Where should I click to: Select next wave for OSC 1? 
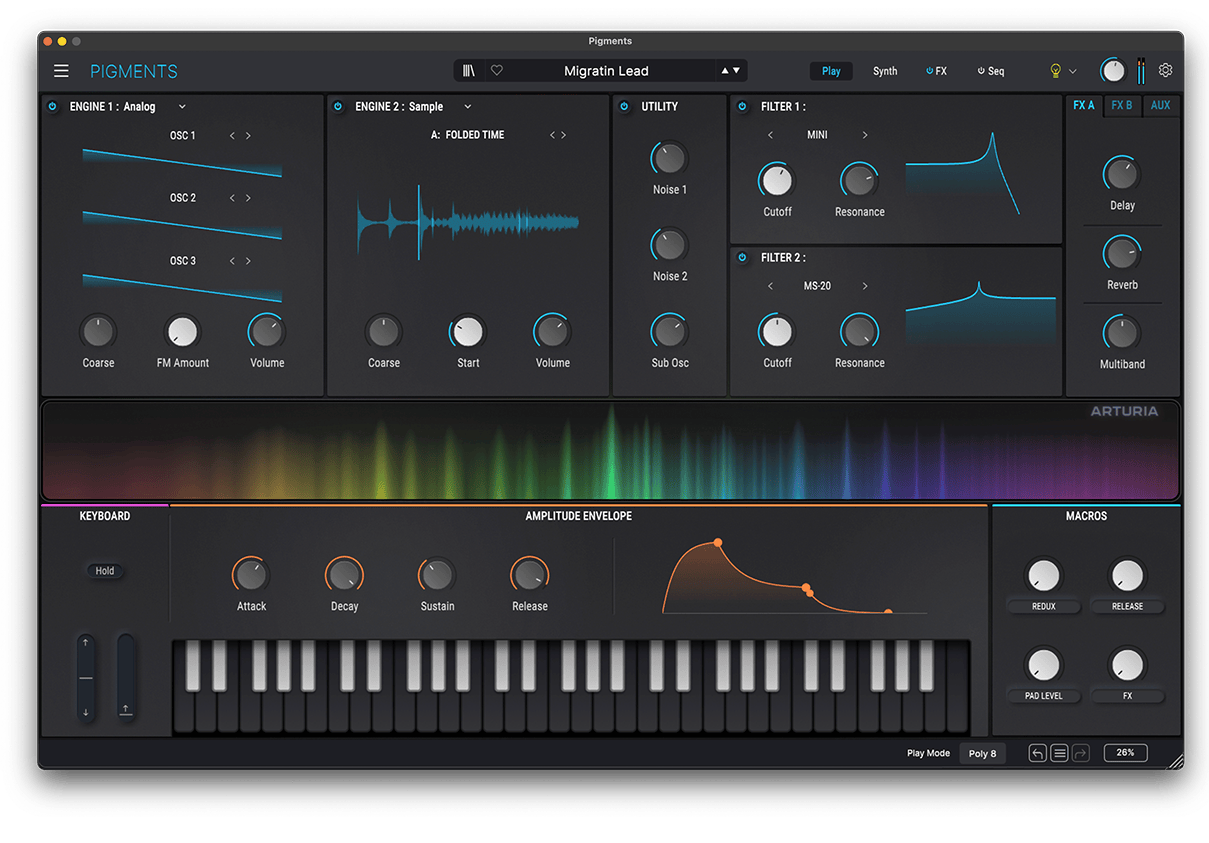(x=248, y=136)
